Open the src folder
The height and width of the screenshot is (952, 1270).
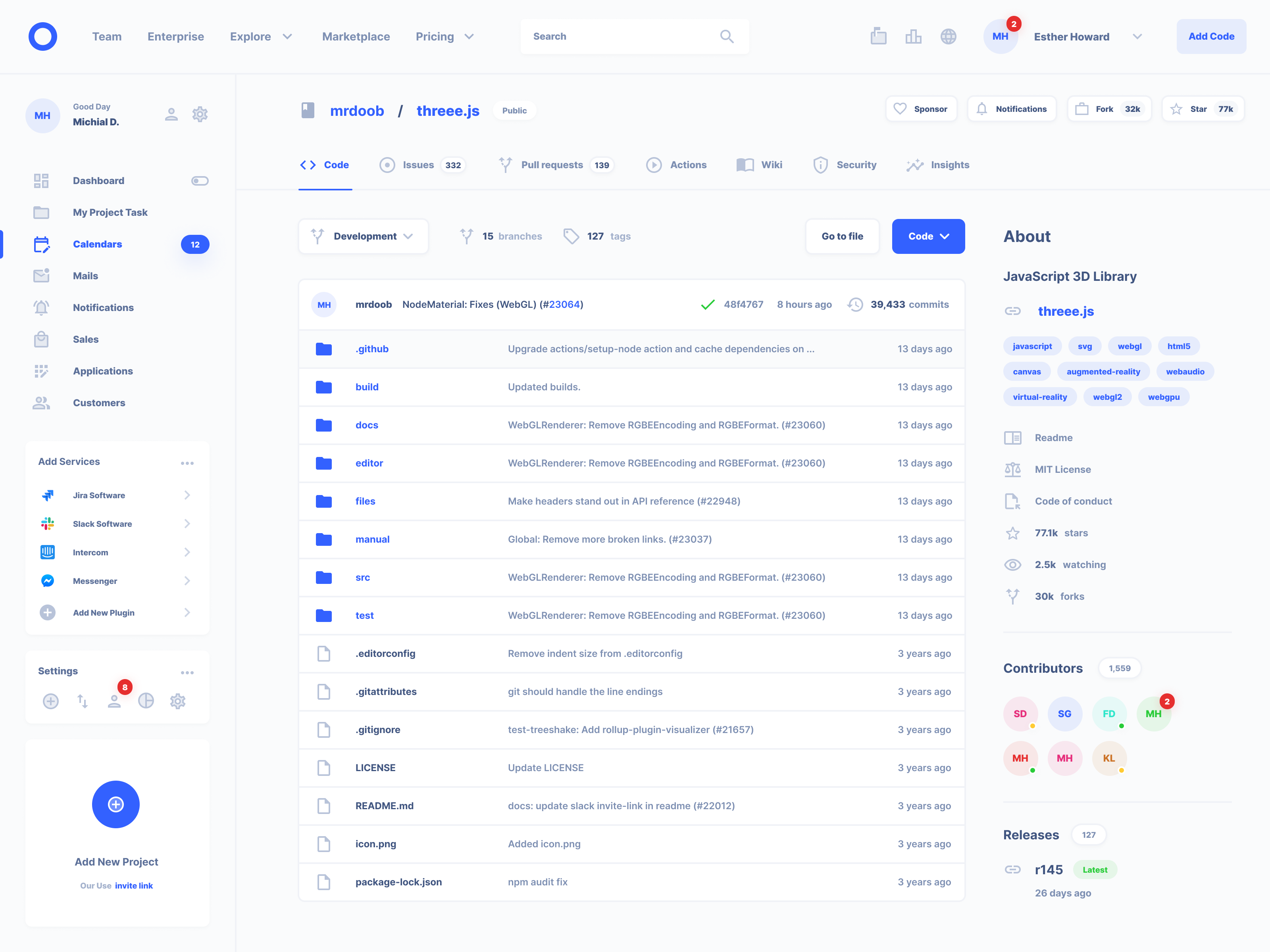click(362, 577)
